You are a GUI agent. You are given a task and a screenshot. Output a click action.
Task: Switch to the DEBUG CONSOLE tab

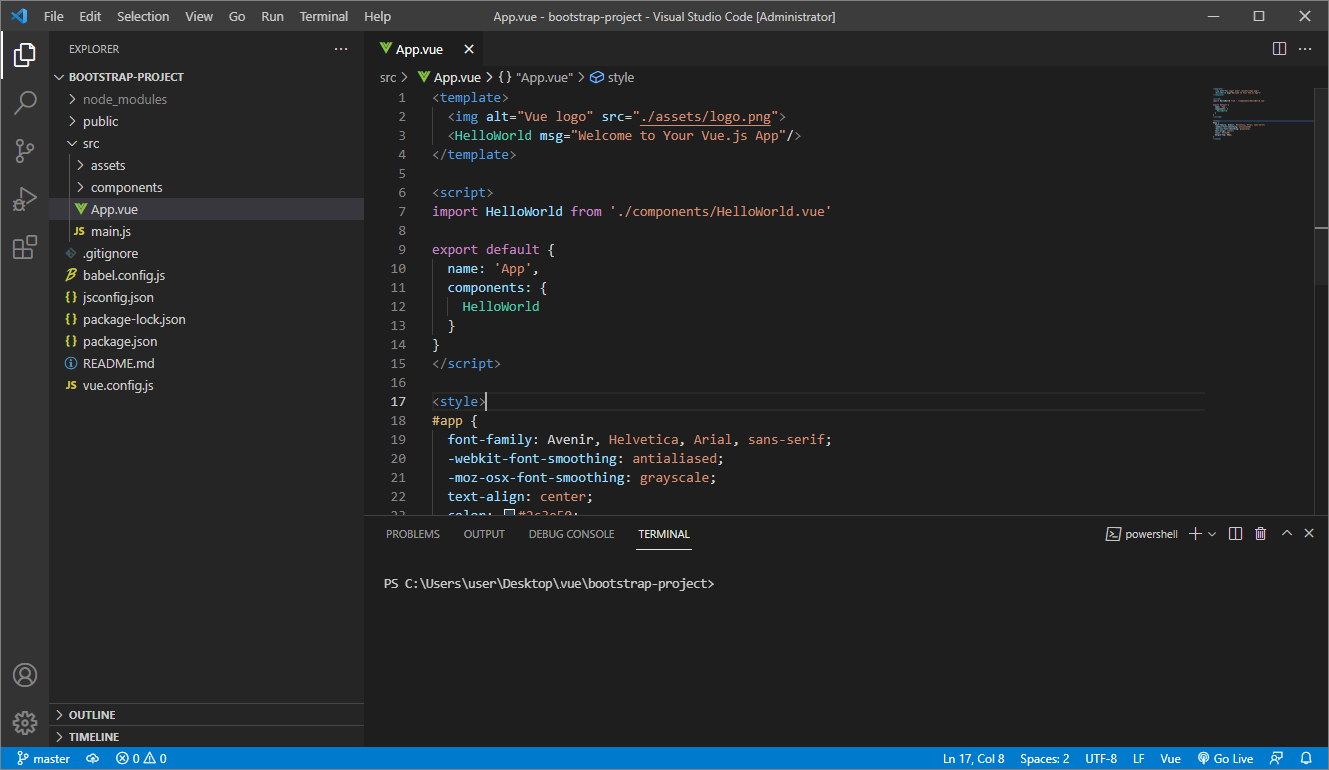click(x=571, y=534)
